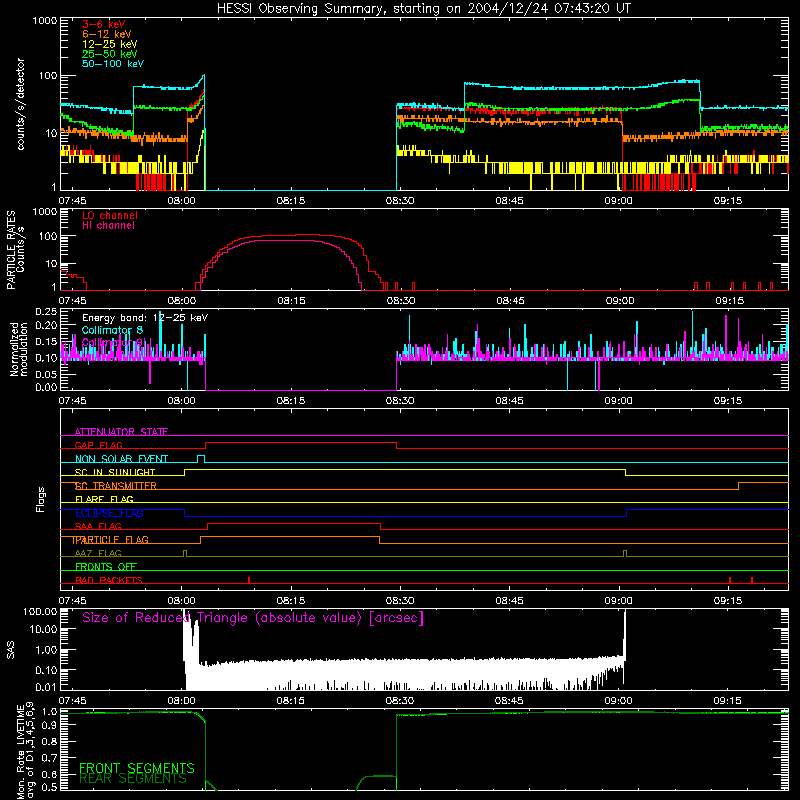Select the yellow 12-25 keV legend entry in the counts panel
This screenshot has width=800, height=800.
pos(109,44)
